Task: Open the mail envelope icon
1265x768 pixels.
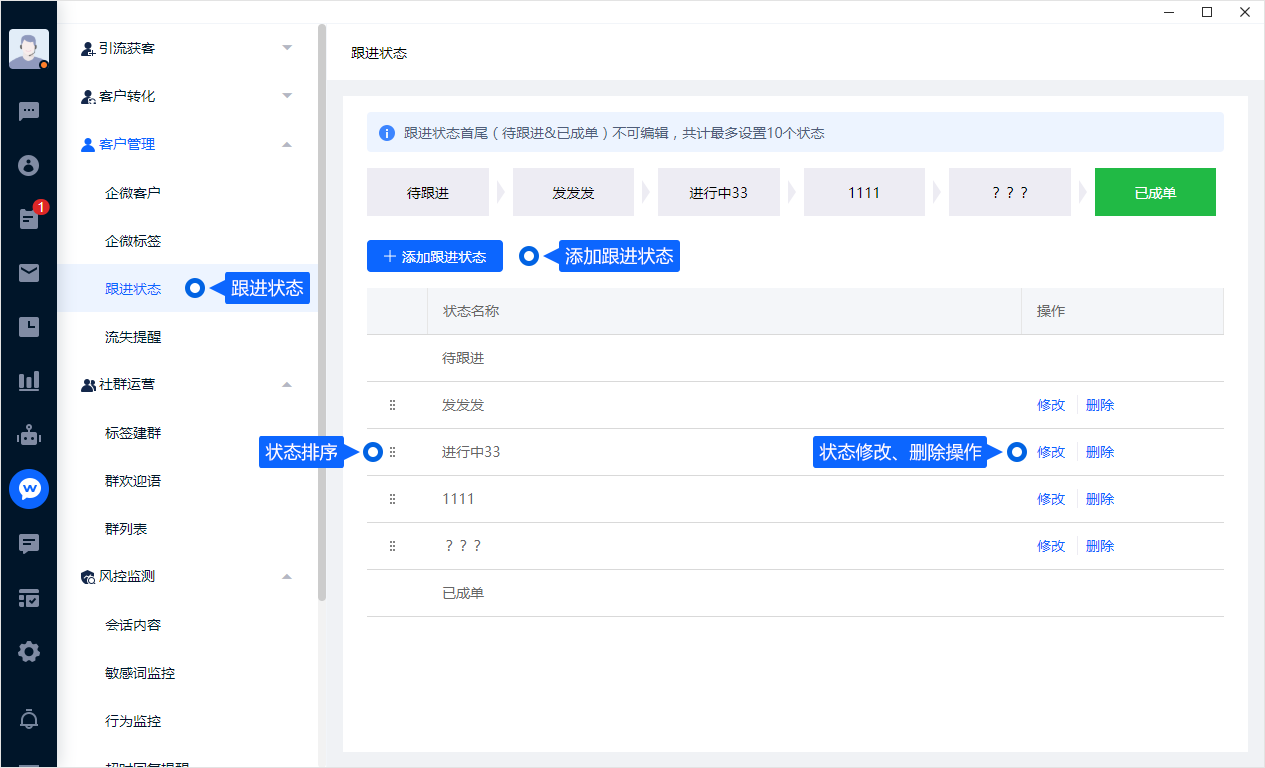Action: coord(29,273)
